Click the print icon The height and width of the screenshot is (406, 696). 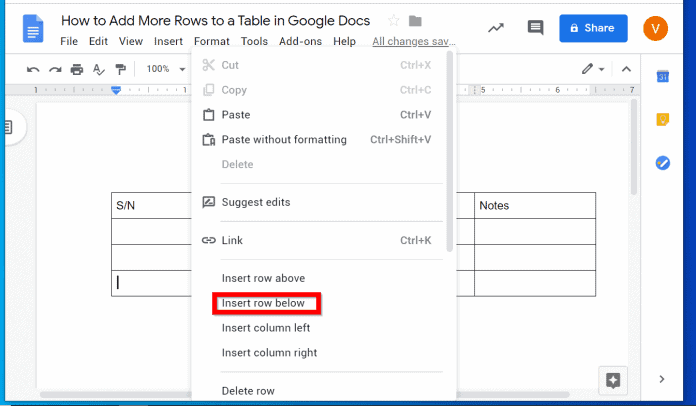click(77, 69)
